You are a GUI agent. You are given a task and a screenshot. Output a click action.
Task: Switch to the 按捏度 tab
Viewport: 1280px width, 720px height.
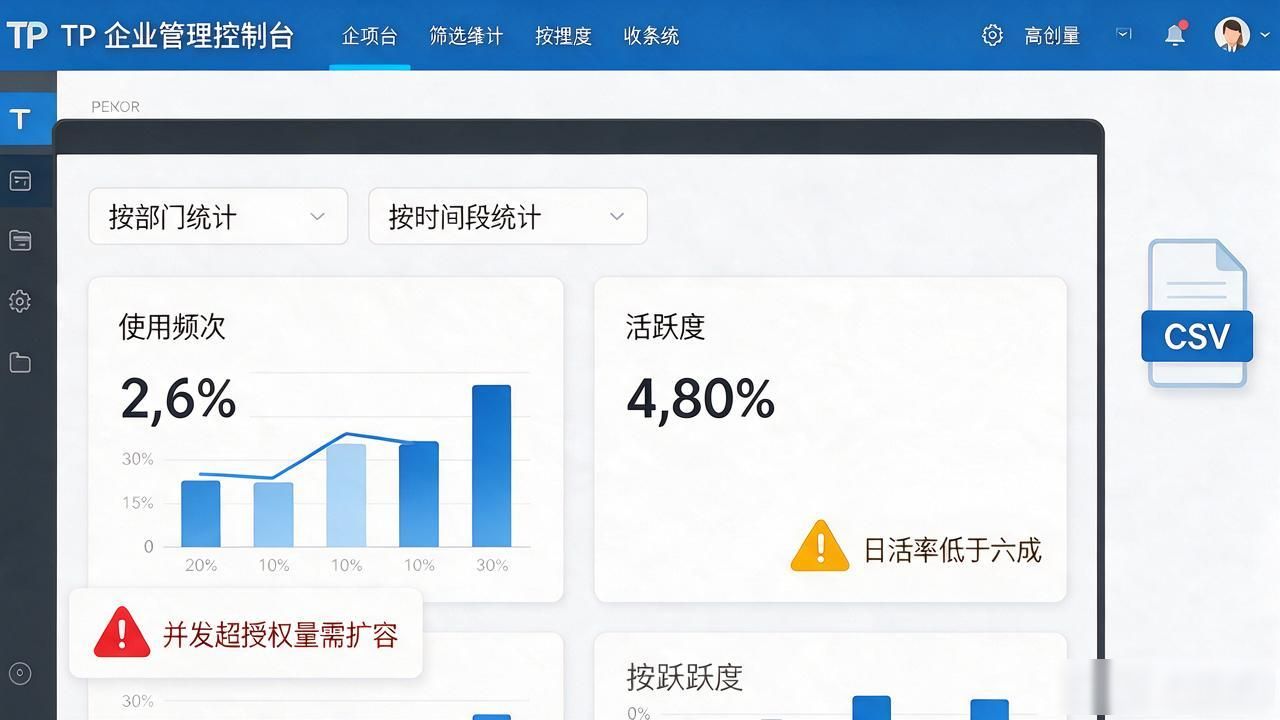coord(563,36)
